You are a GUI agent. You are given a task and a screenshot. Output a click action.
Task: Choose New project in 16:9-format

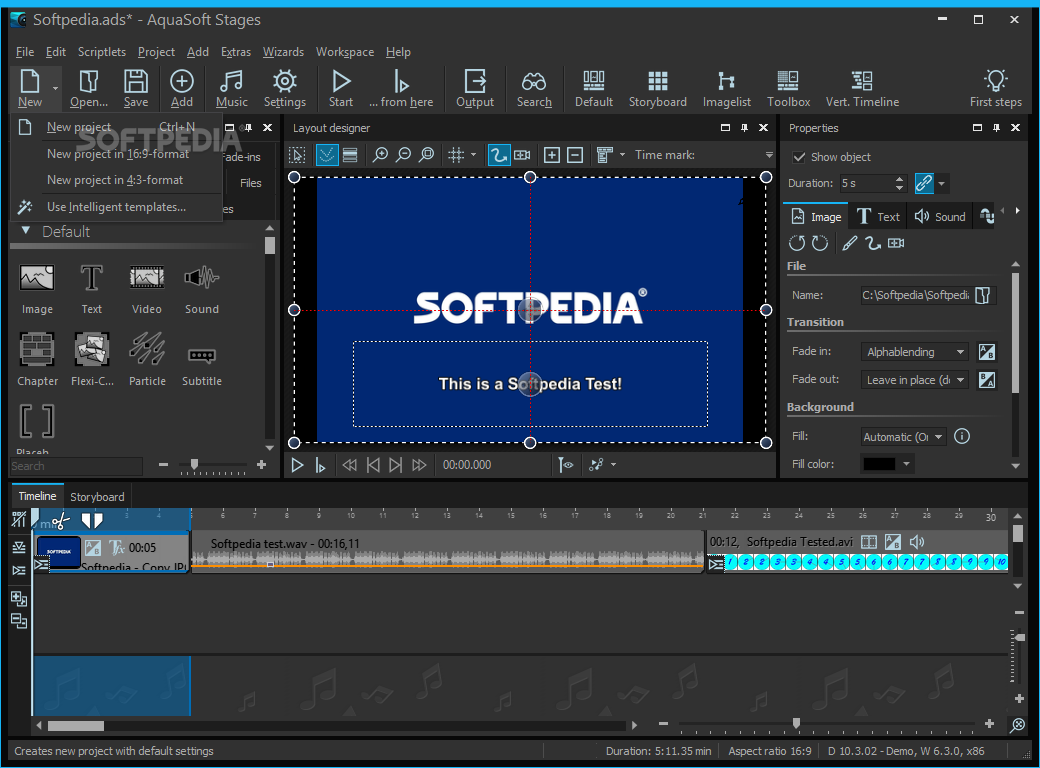tap(117, 154)
